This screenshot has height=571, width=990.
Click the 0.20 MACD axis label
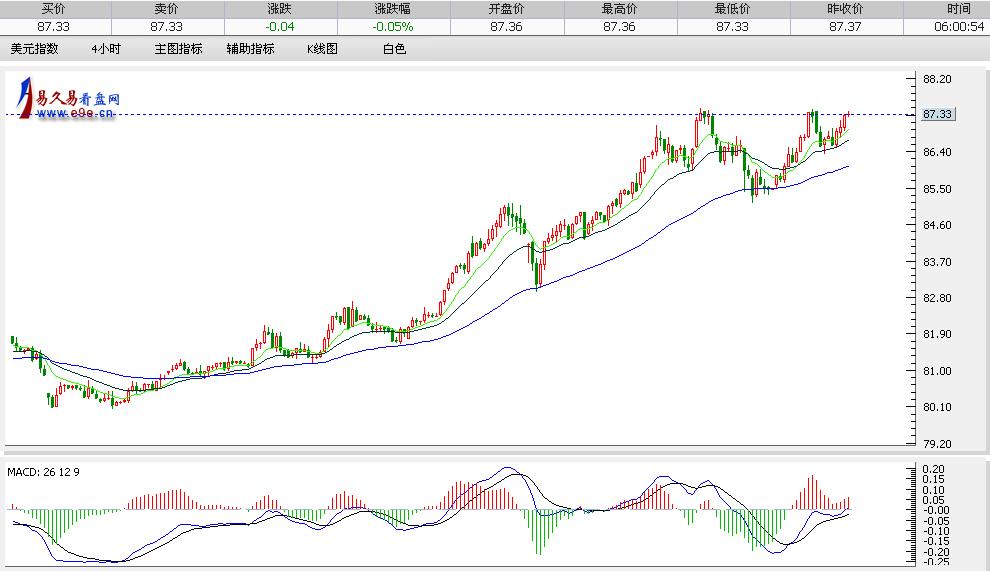pyautogui.click(x=934, y=469)
